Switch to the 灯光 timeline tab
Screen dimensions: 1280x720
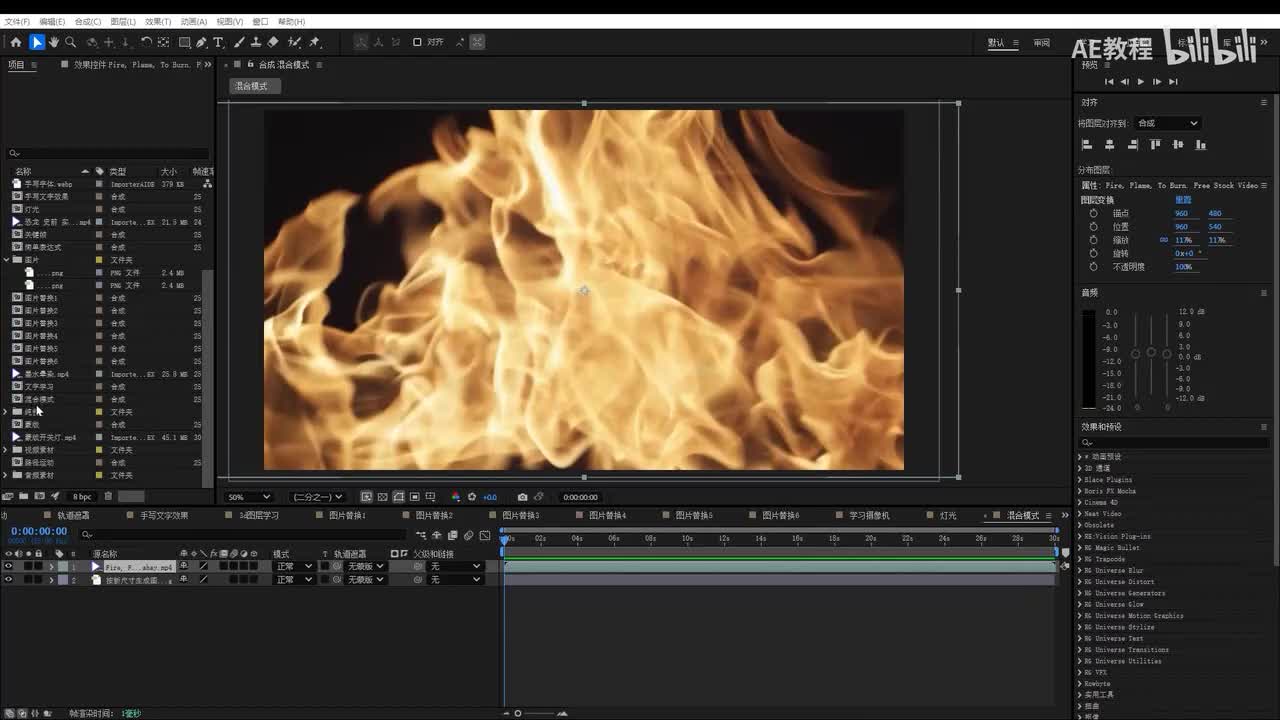coord(948,516)
